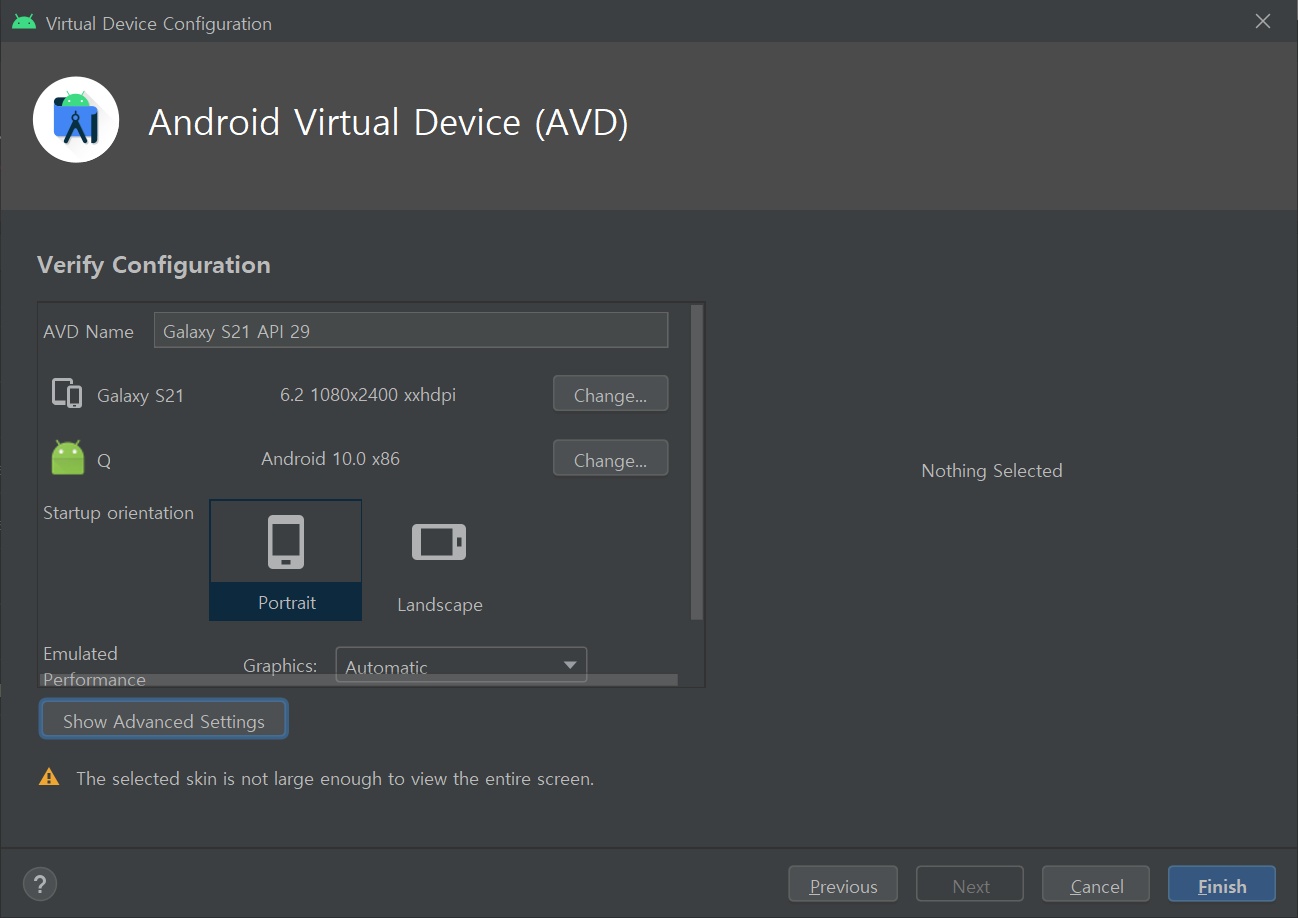The height and width of the screenshot is (918, 1298).
Task: Click the horizontal scrollbar under the configuration panel
Action: 360,680
